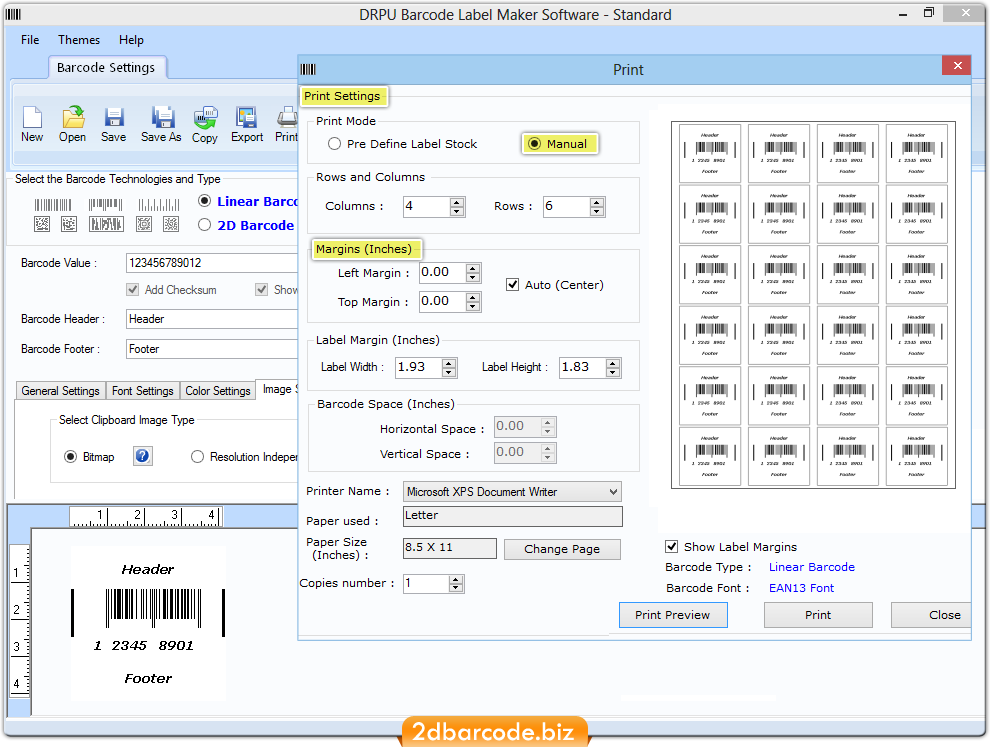
Task: Click the Barcode Value input field
Action: click(x=212, y=263)
